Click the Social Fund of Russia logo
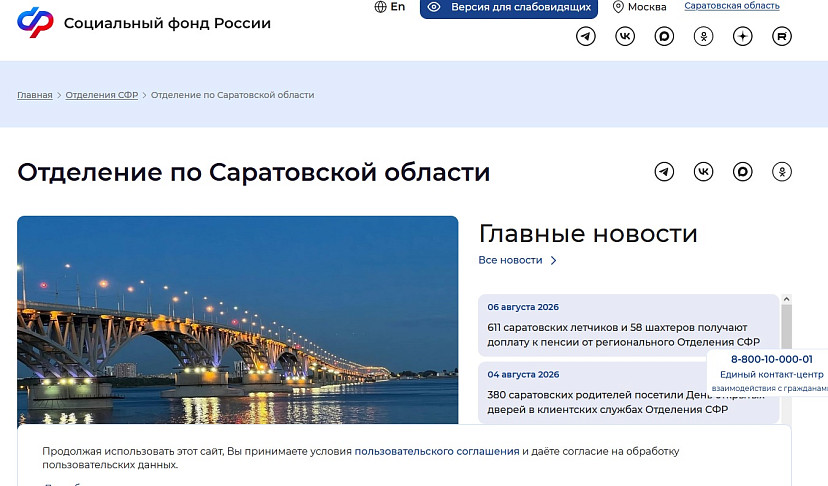Viewport: 828px width, 486px height. click(35, 22)
